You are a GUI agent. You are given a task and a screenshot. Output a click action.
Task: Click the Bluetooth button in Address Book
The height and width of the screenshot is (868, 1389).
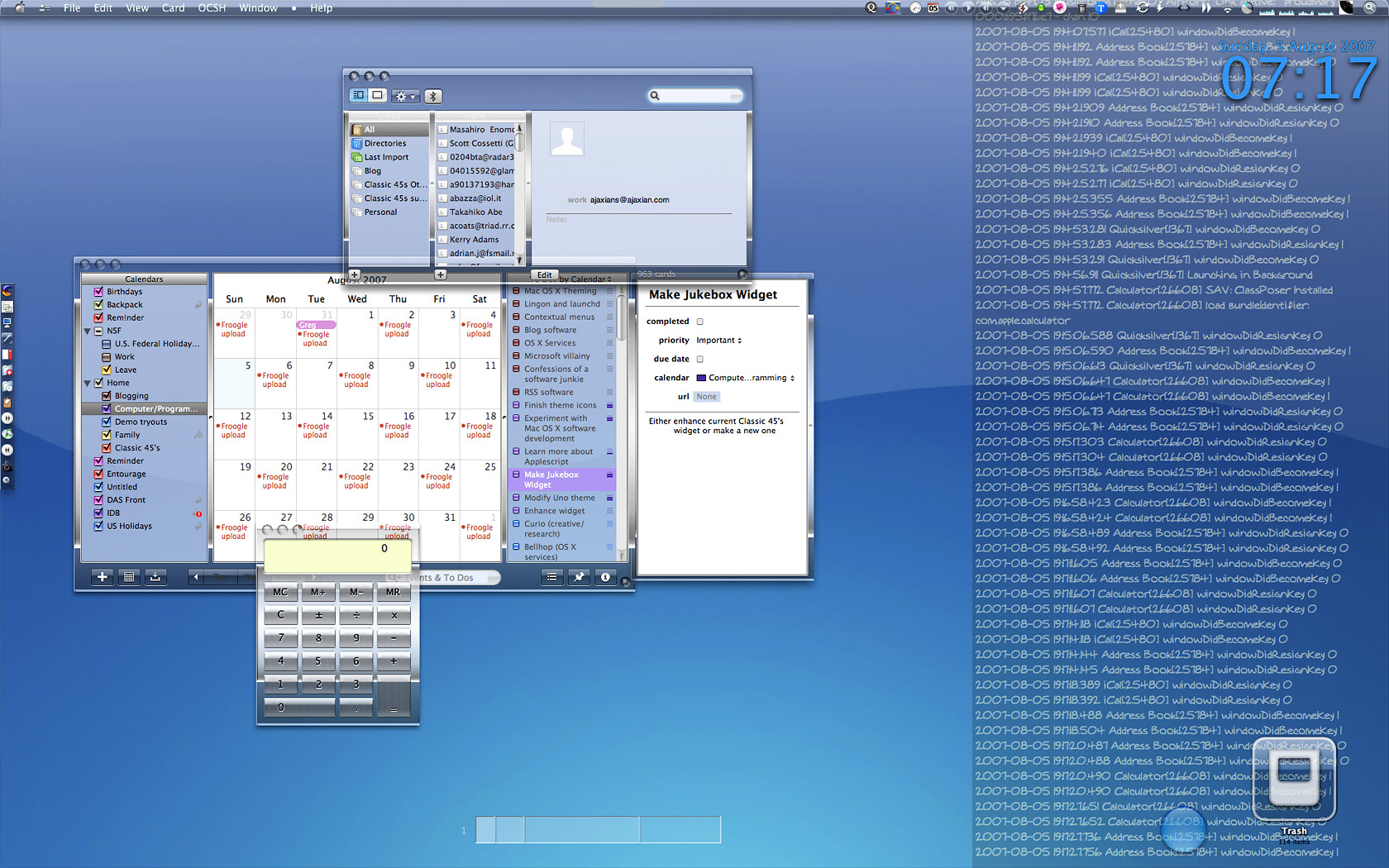click(432, 97)
